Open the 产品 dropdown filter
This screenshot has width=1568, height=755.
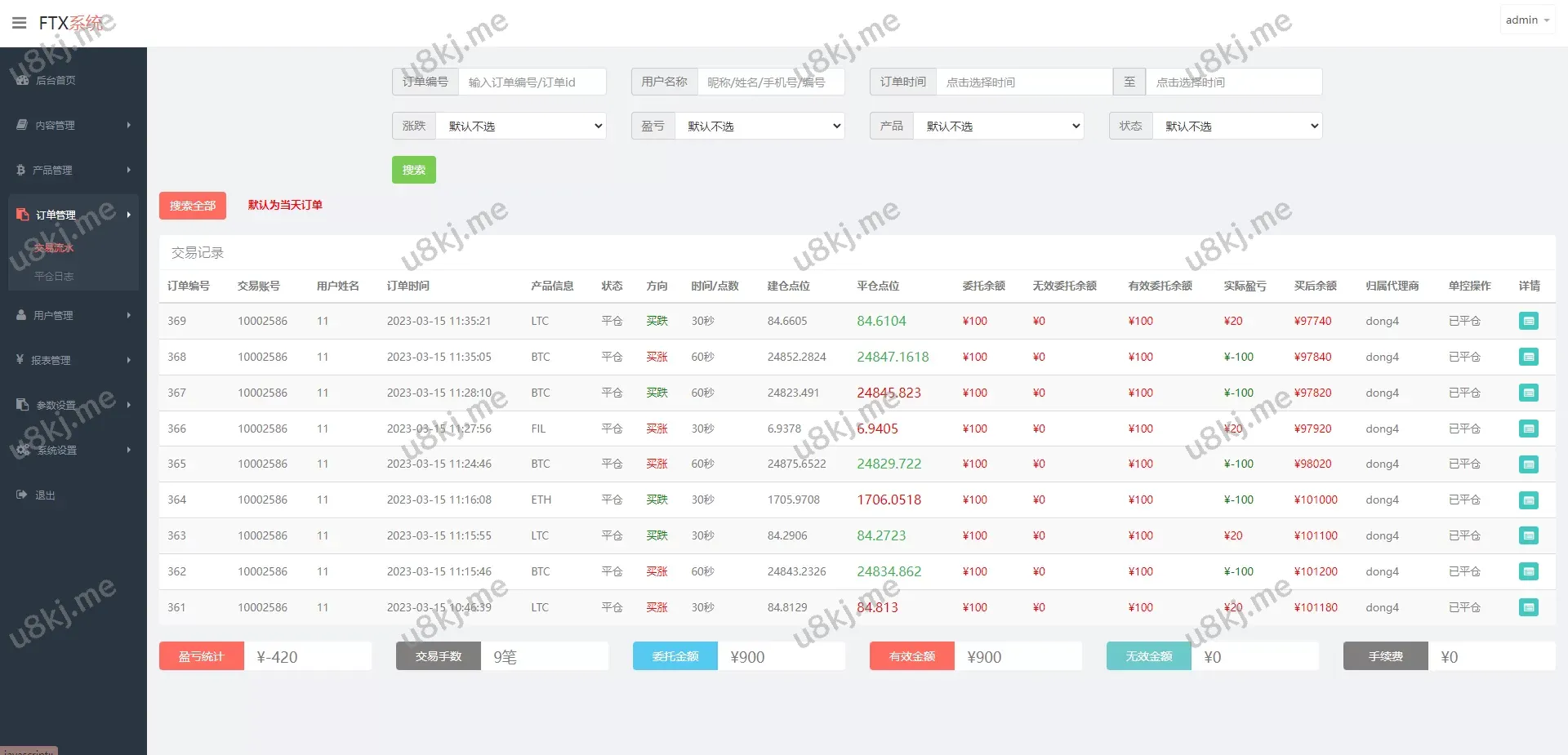point(998,126)
